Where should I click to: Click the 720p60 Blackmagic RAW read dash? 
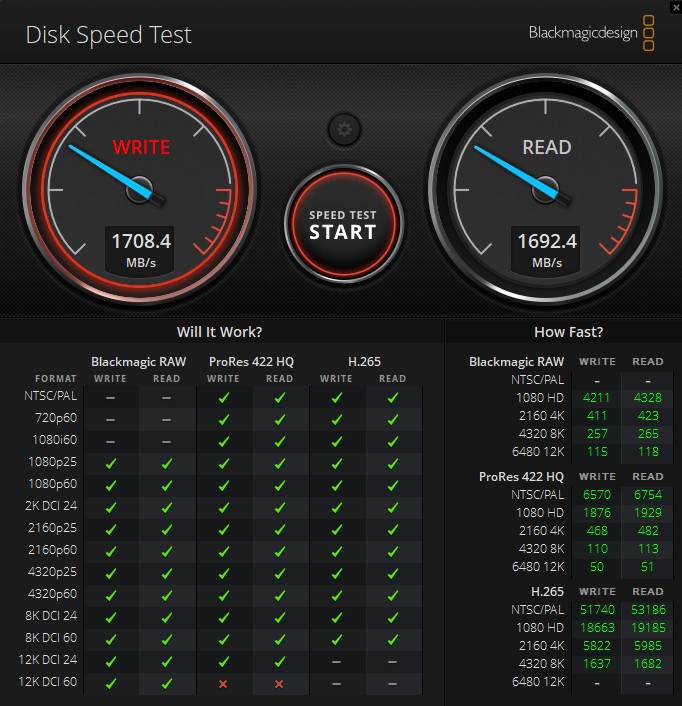click(166, 420)
